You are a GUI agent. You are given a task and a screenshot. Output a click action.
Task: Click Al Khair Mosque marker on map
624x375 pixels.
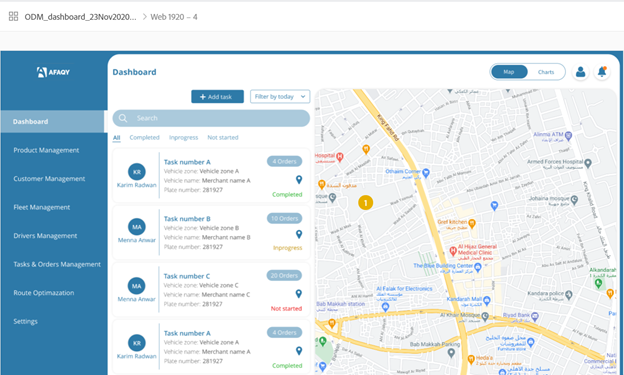pyautogui.click(x=485, y=316)
